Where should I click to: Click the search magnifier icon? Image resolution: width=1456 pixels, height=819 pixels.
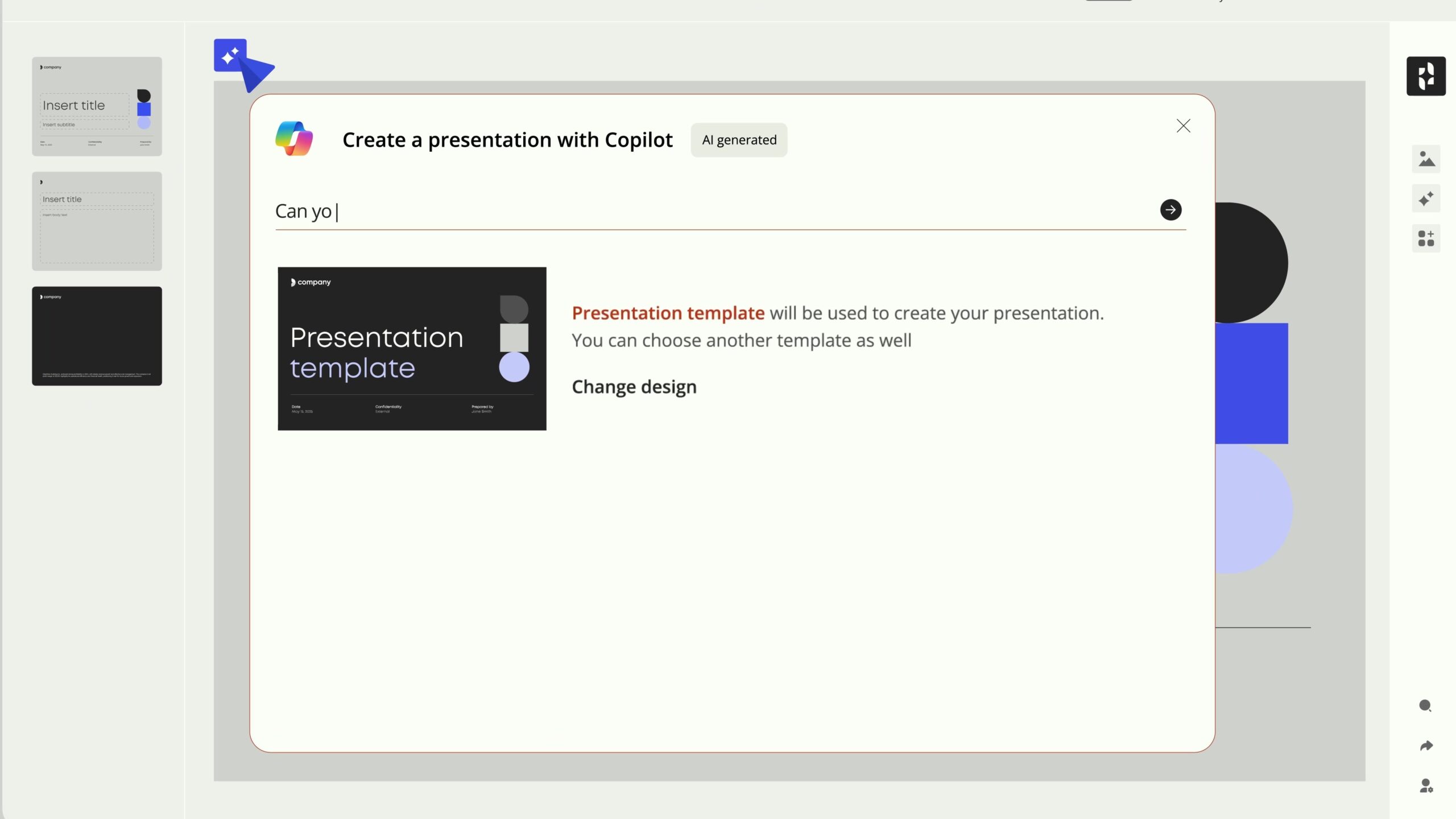point(1425,705)
